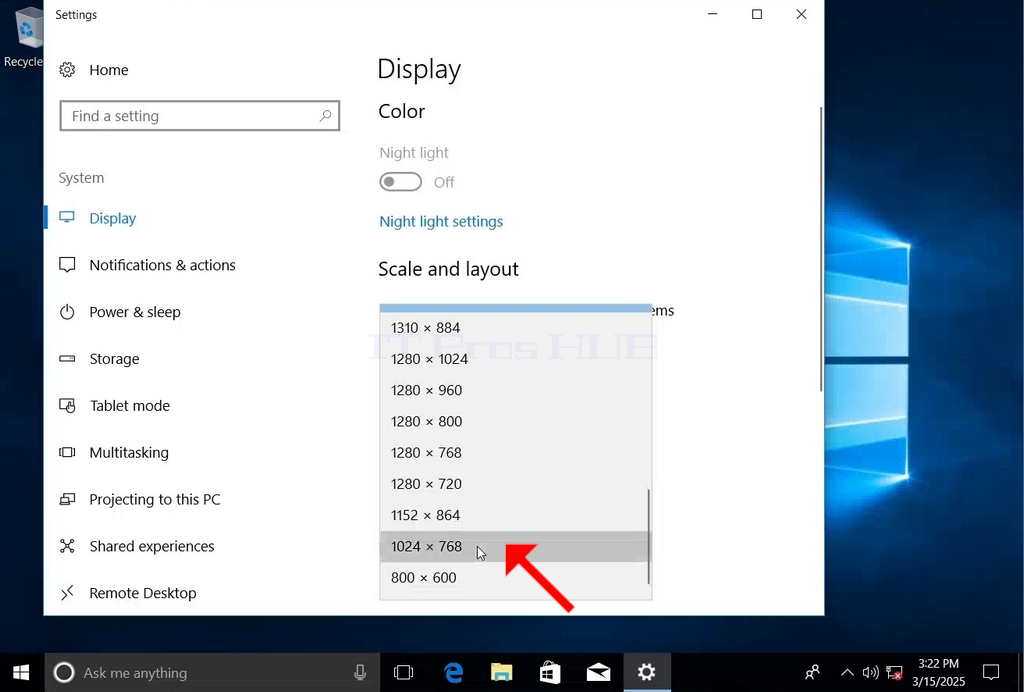This screenshot has height=692, width=1024.
Task: Launch Microsoft Edge from the taskbar
Action: point(453,672)
